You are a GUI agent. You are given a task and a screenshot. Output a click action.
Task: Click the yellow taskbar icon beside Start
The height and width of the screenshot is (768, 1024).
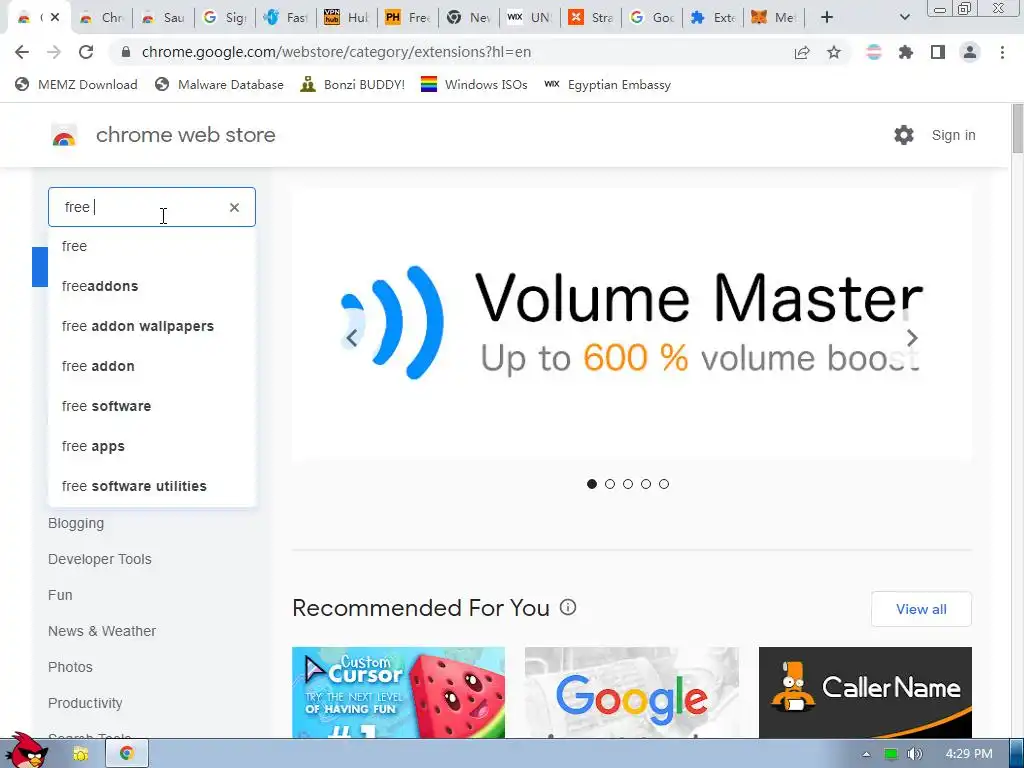click(80, 754)
